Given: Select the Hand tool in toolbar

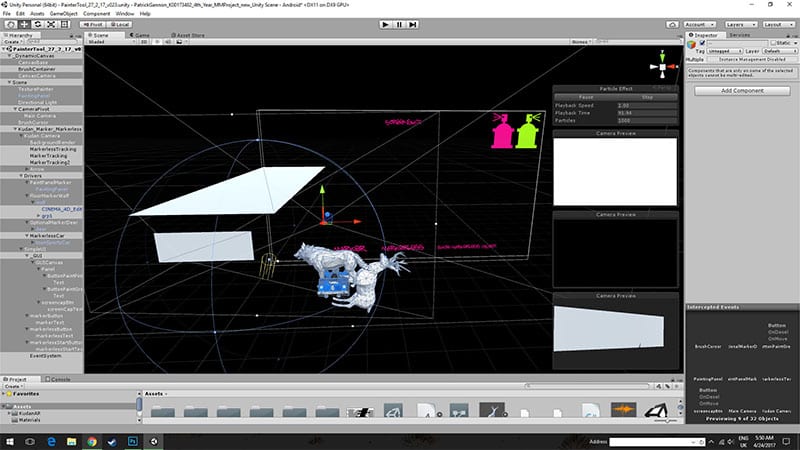Looking at the screenshot, I should point(9,23).
